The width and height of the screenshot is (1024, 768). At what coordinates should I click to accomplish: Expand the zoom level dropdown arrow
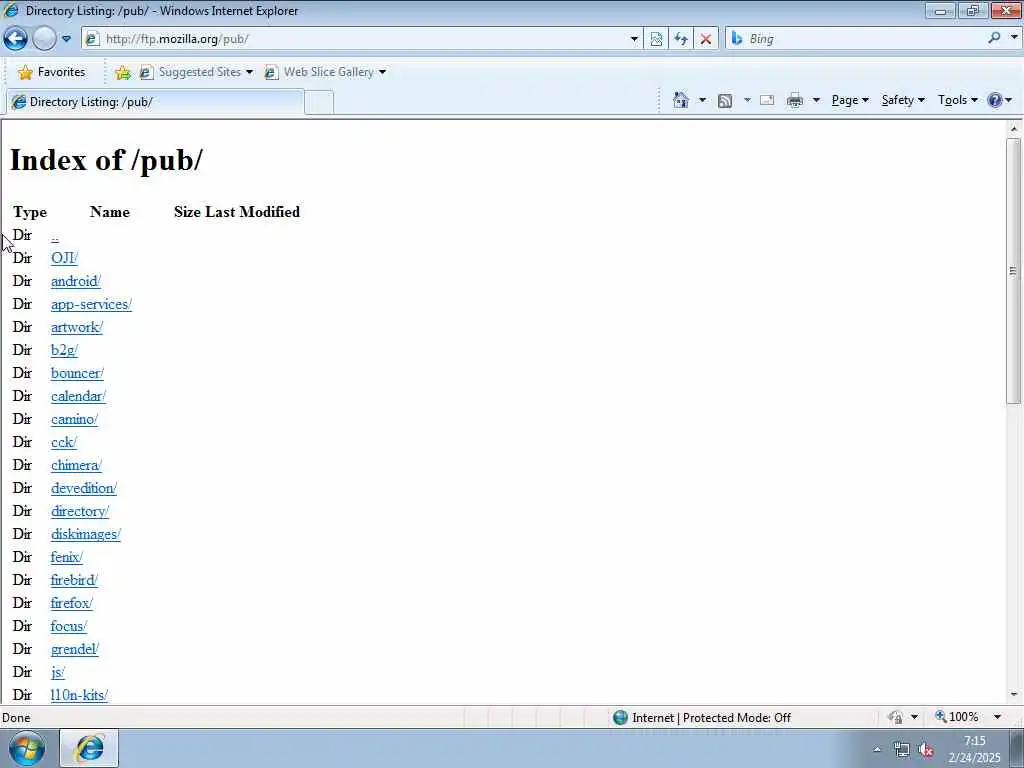(x=997, y=717)
